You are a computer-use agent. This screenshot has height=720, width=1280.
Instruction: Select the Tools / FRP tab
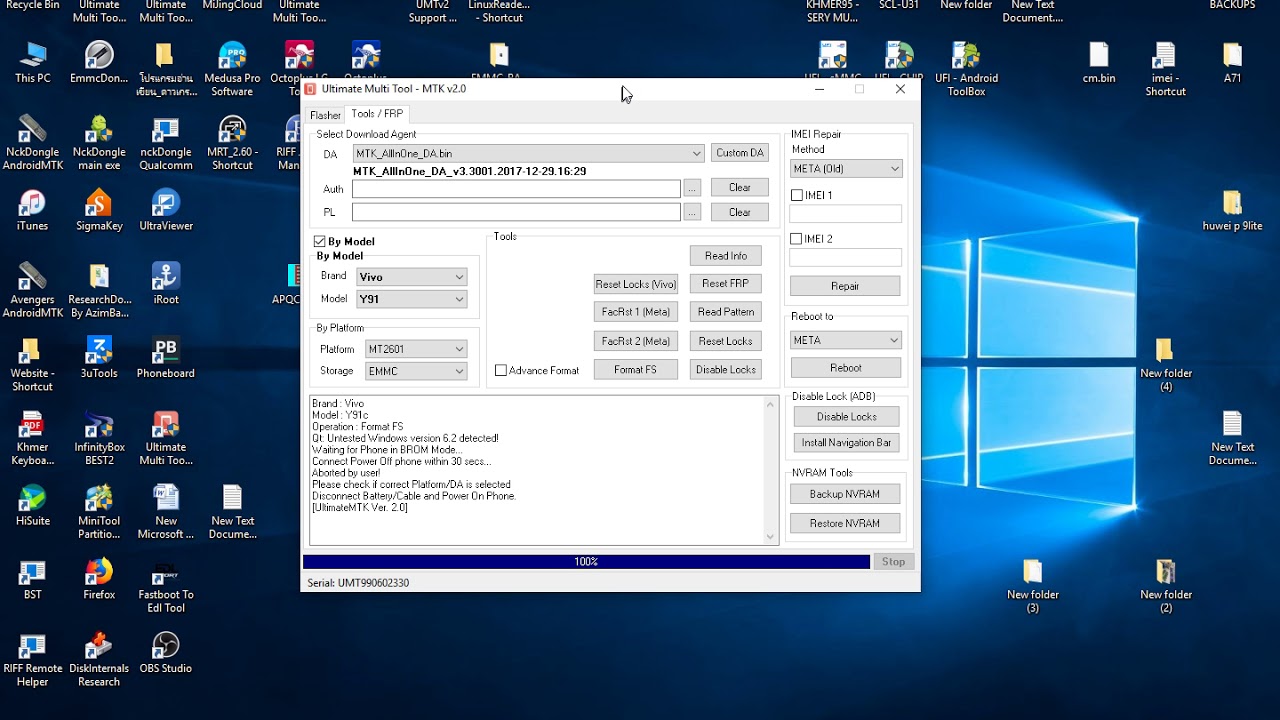[377, 114]
